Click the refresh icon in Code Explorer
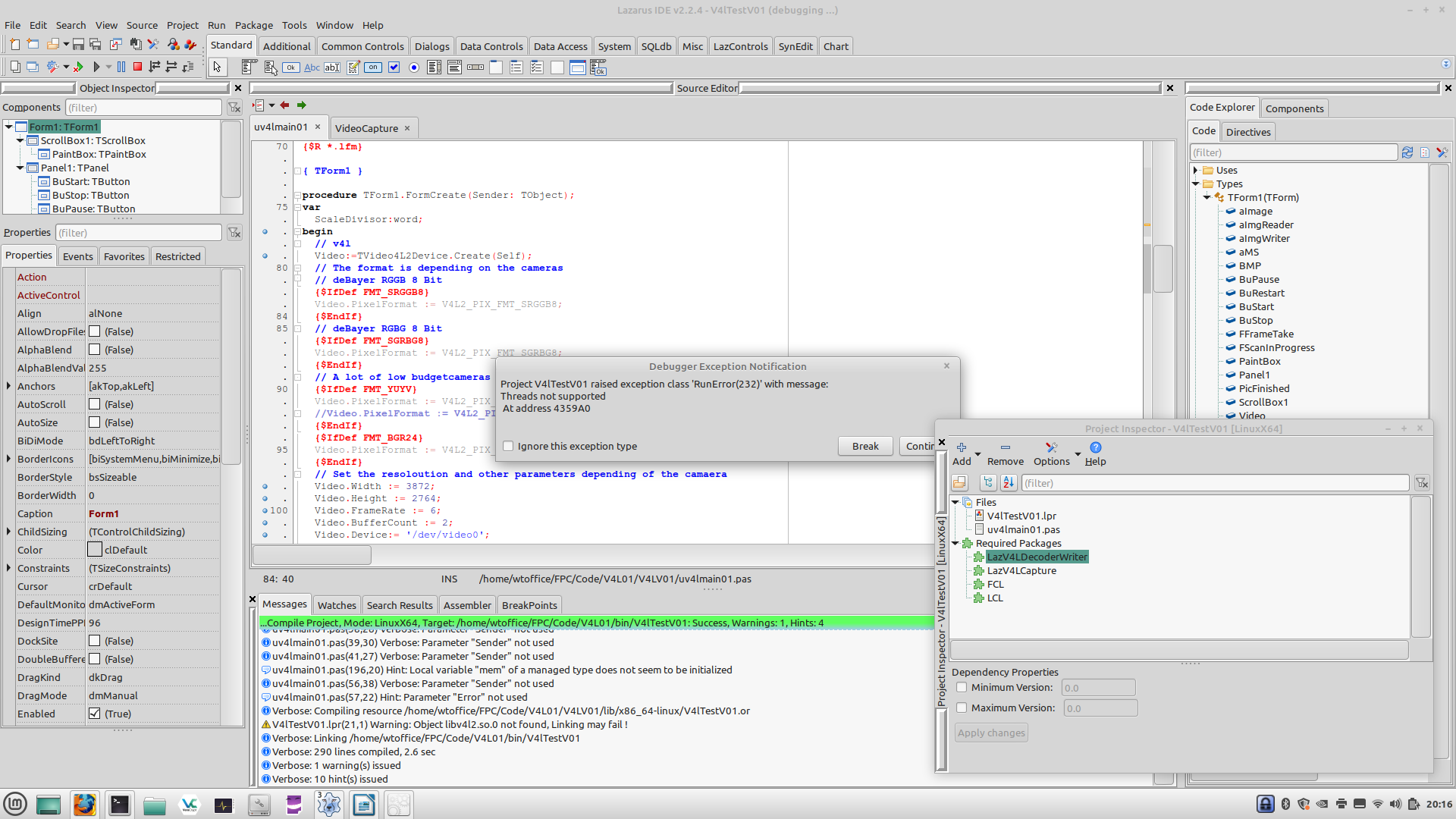Screen dimensions: 1456x819 tap(1407, 152)
